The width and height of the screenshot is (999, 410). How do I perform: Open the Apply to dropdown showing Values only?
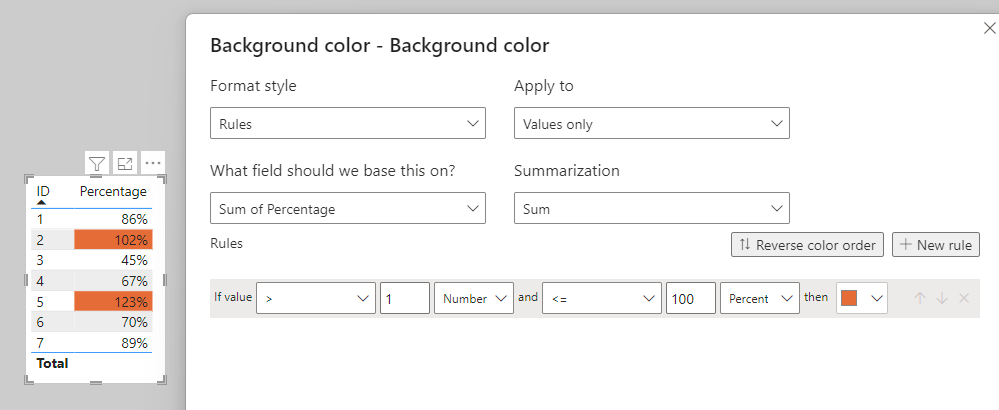[x=652, y=124]
